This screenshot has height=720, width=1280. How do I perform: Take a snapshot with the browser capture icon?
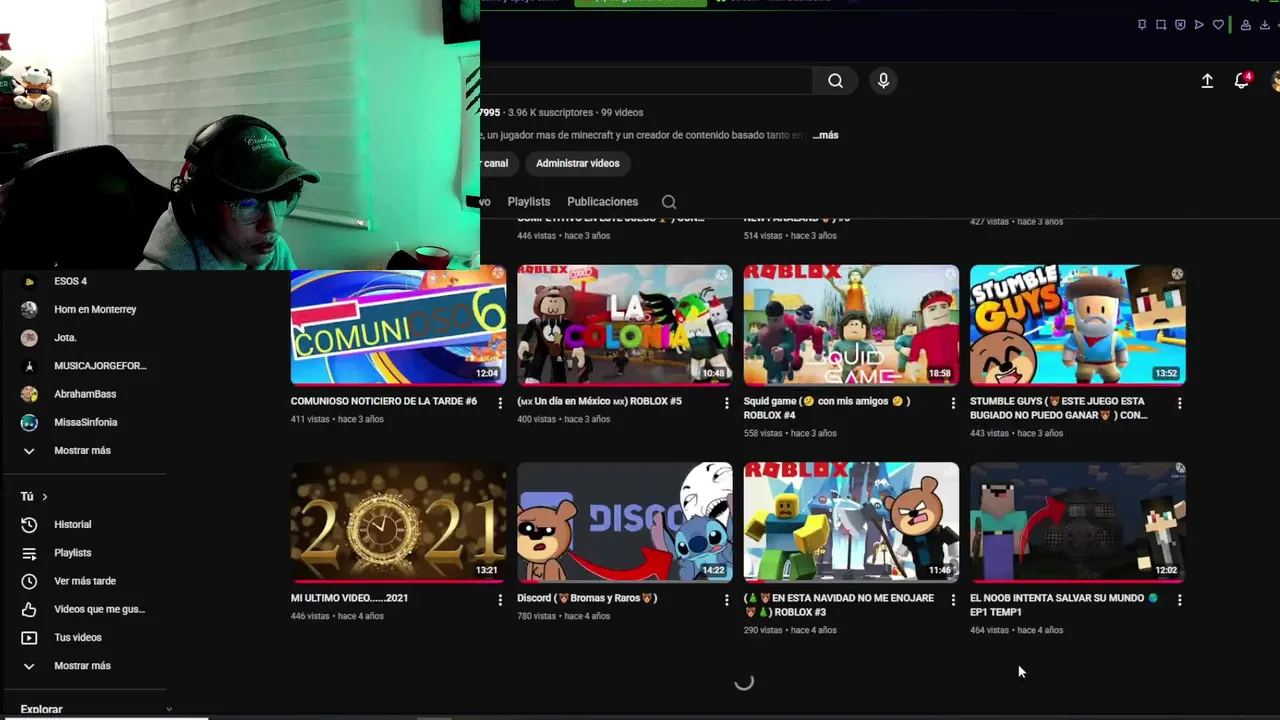[x=1161, y=25]
